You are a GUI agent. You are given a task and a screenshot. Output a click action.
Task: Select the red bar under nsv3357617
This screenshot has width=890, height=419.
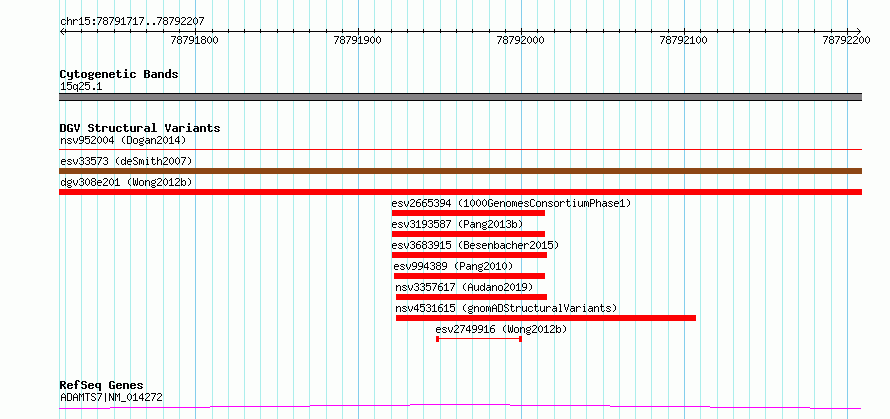click(x=471, y=297)
